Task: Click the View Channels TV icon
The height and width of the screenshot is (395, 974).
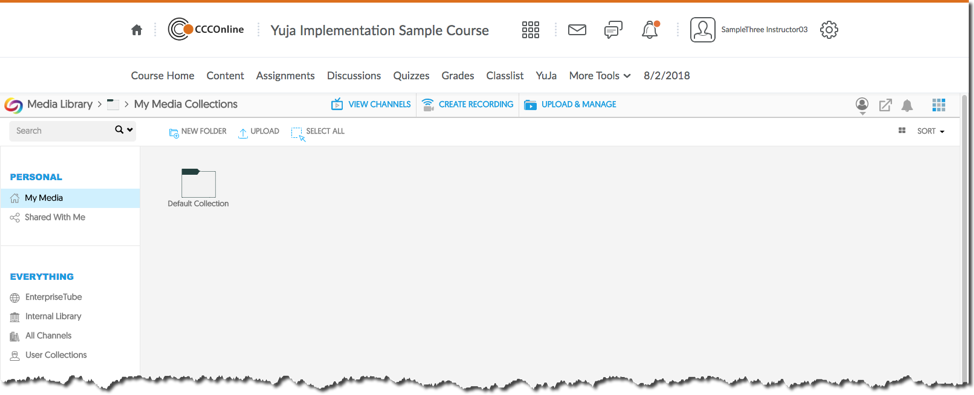Action: click(337, 104)
